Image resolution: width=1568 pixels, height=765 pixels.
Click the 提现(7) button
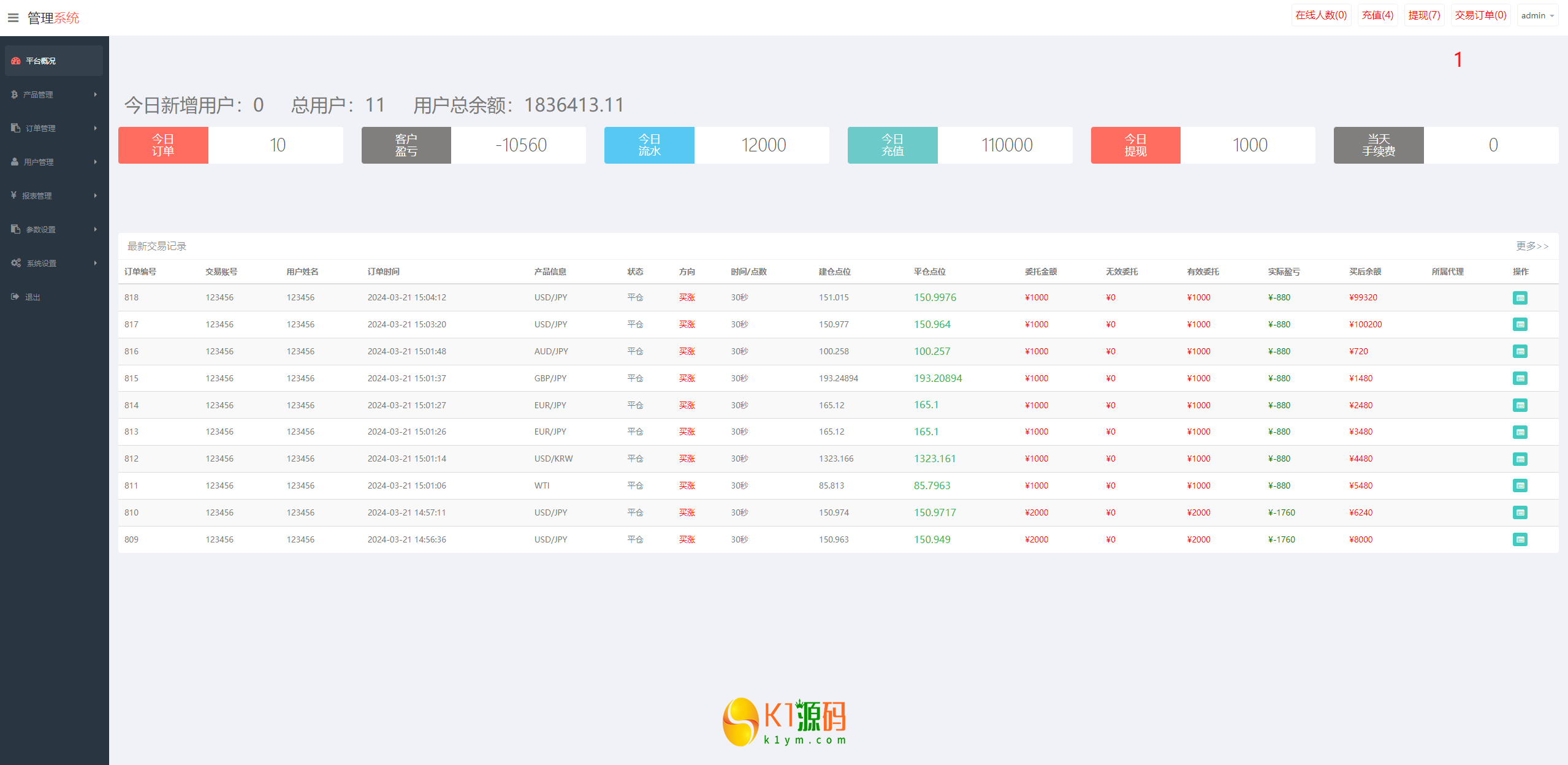(1423, 15)
